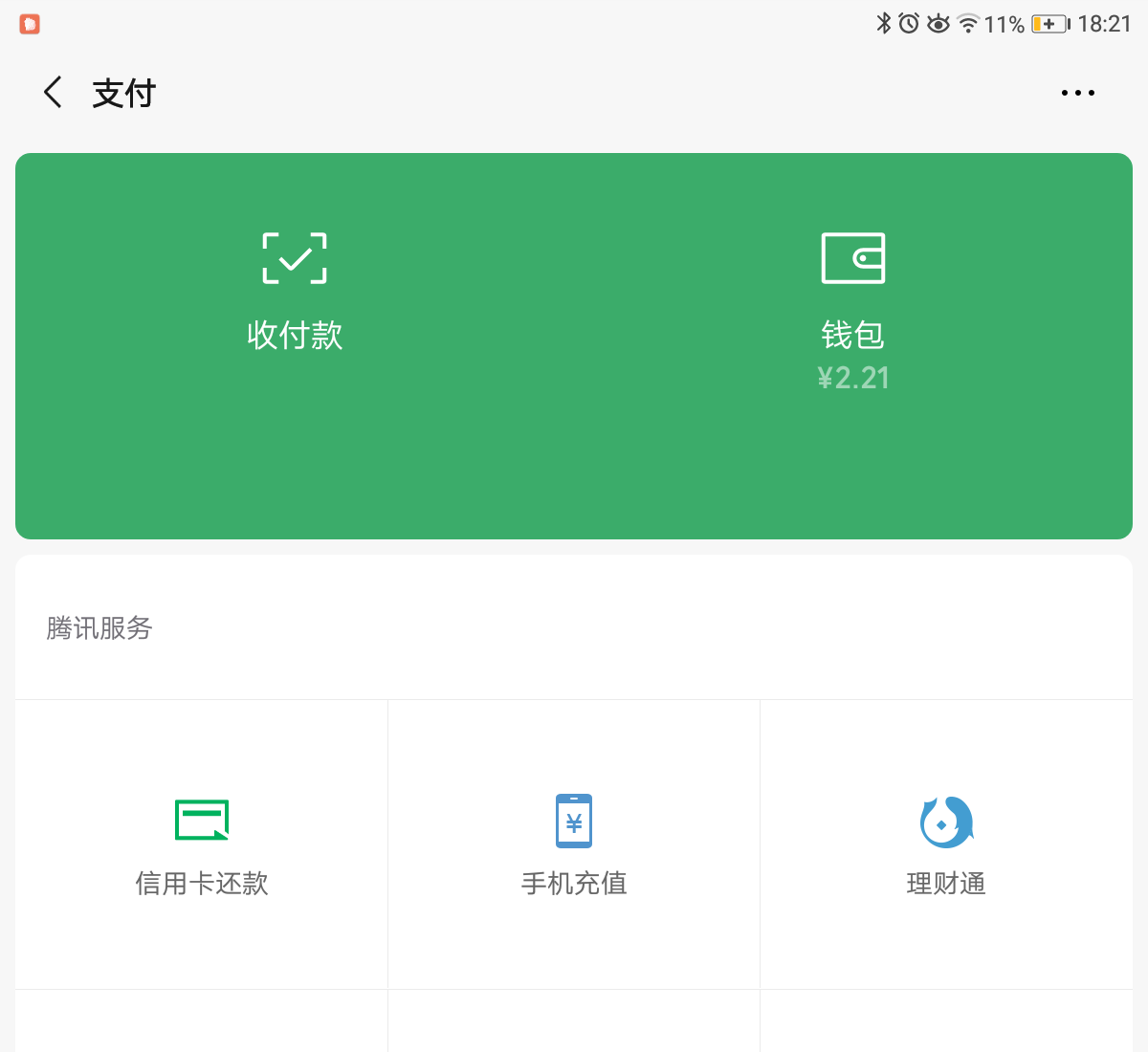Open 信用卡还款 service label
This screenshot has height=1052, width=1148.
coord(202,883)
